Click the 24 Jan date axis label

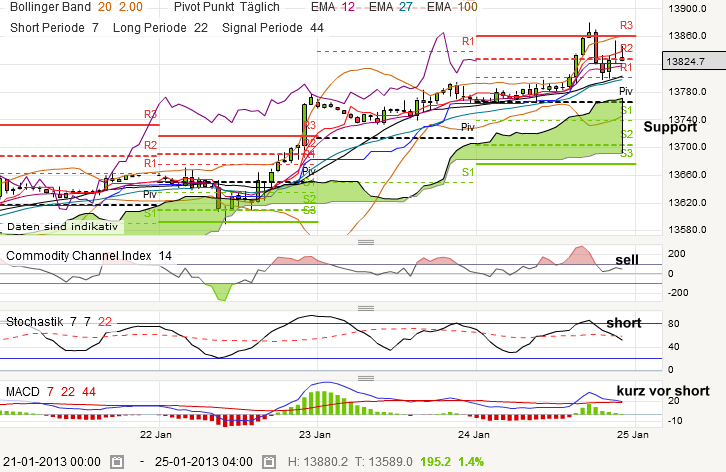pos(474,434)
